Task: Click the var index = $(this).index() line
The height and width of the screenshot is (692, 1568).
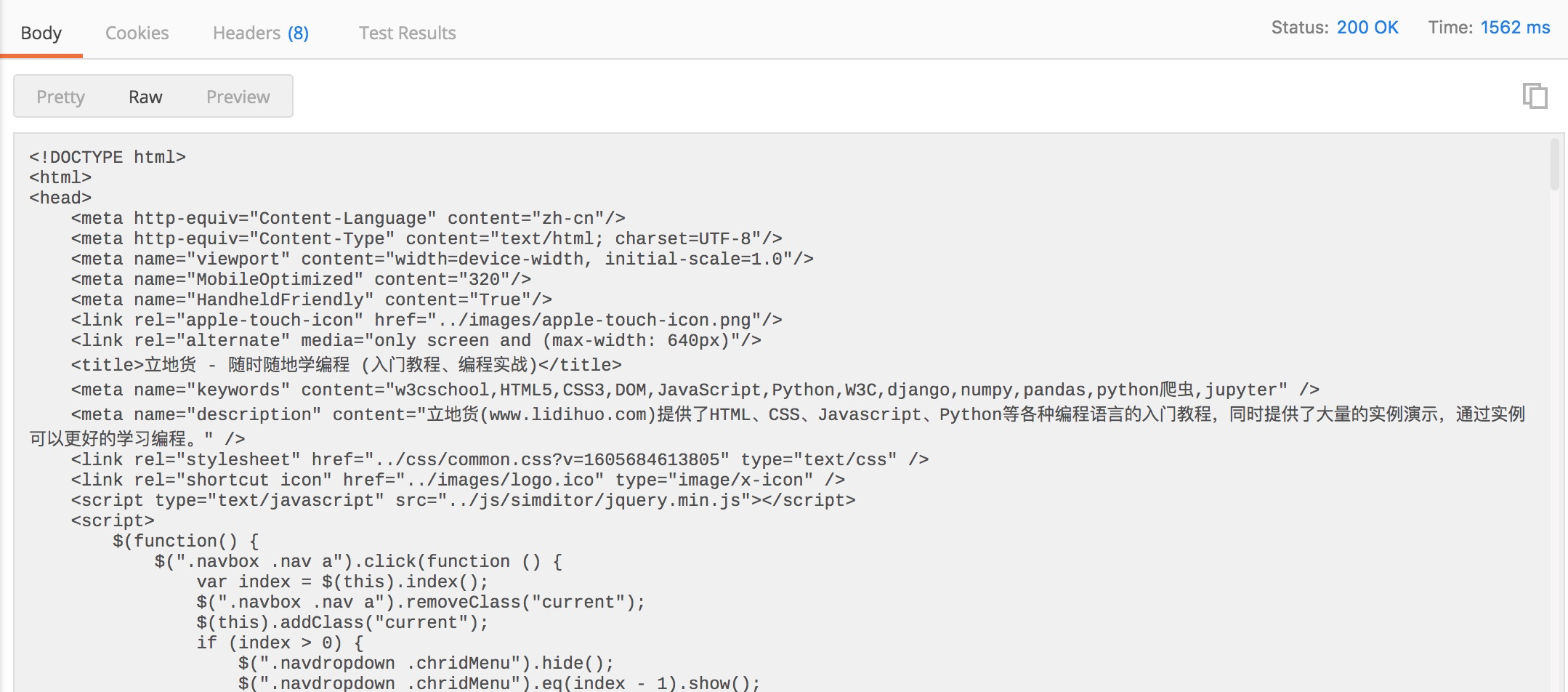Action: click(x=342, y=582)
